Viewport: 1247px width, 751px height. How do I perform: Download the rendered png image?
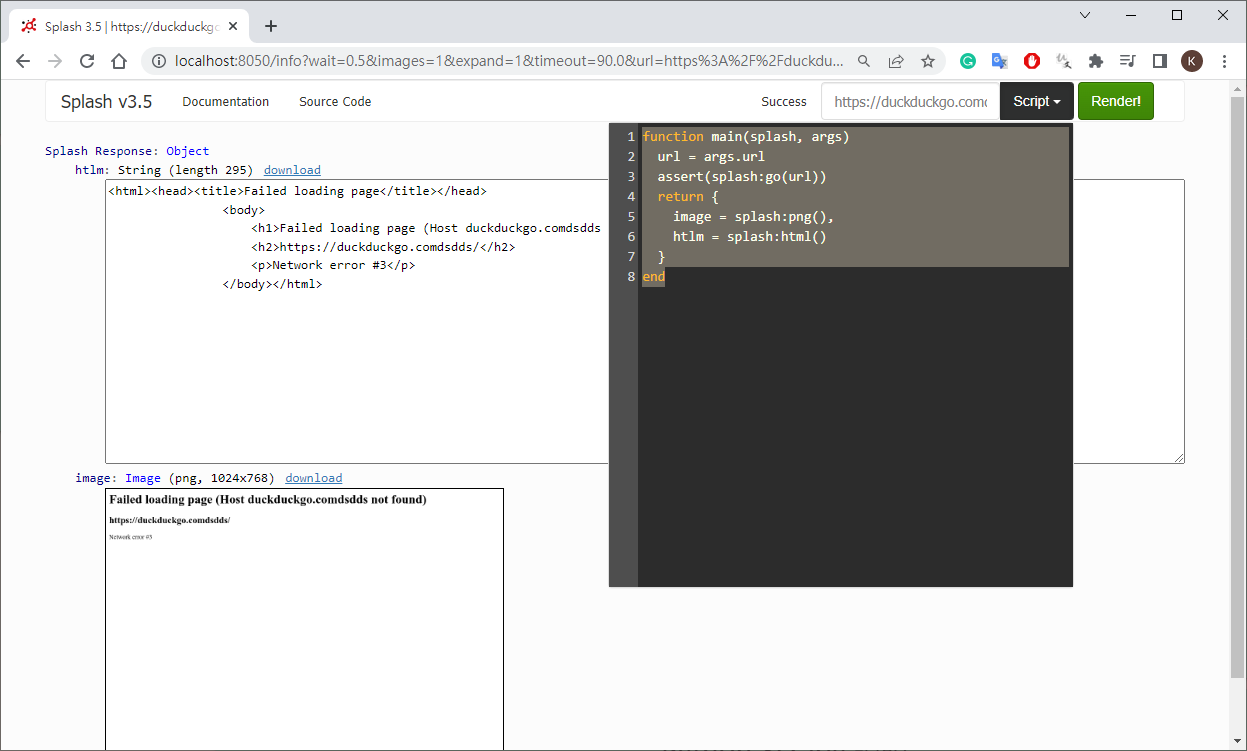313,478
